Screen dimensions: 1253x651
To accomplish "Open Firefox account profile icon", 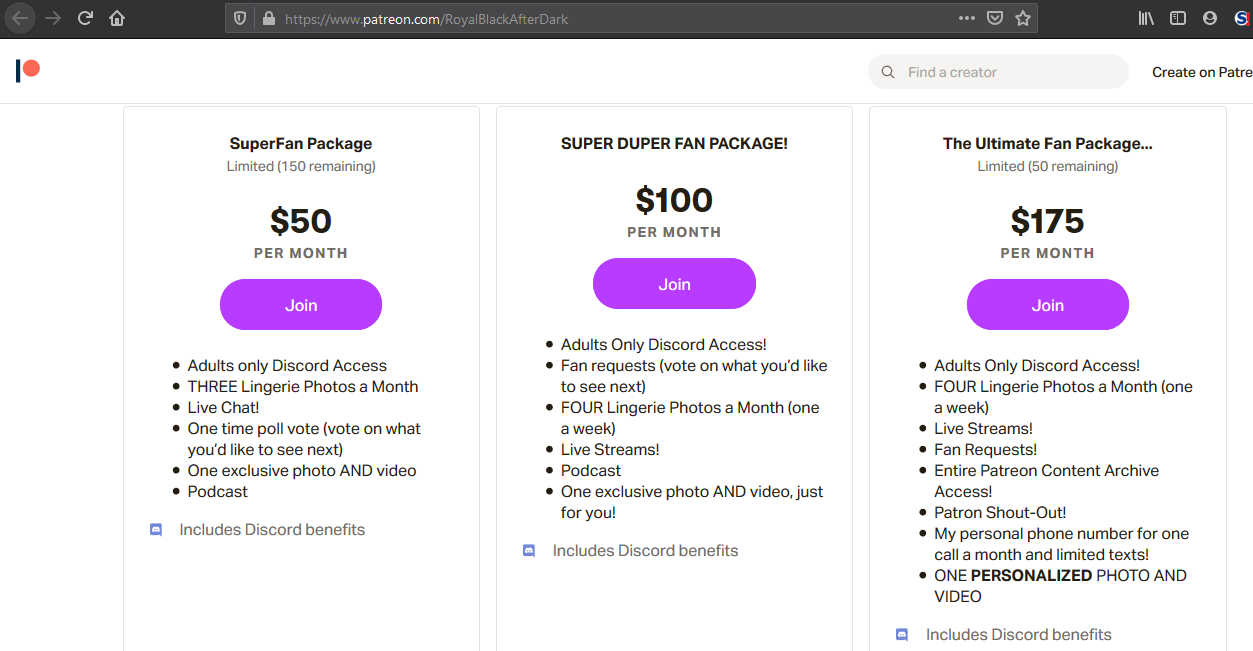I will coord(1210,18).
